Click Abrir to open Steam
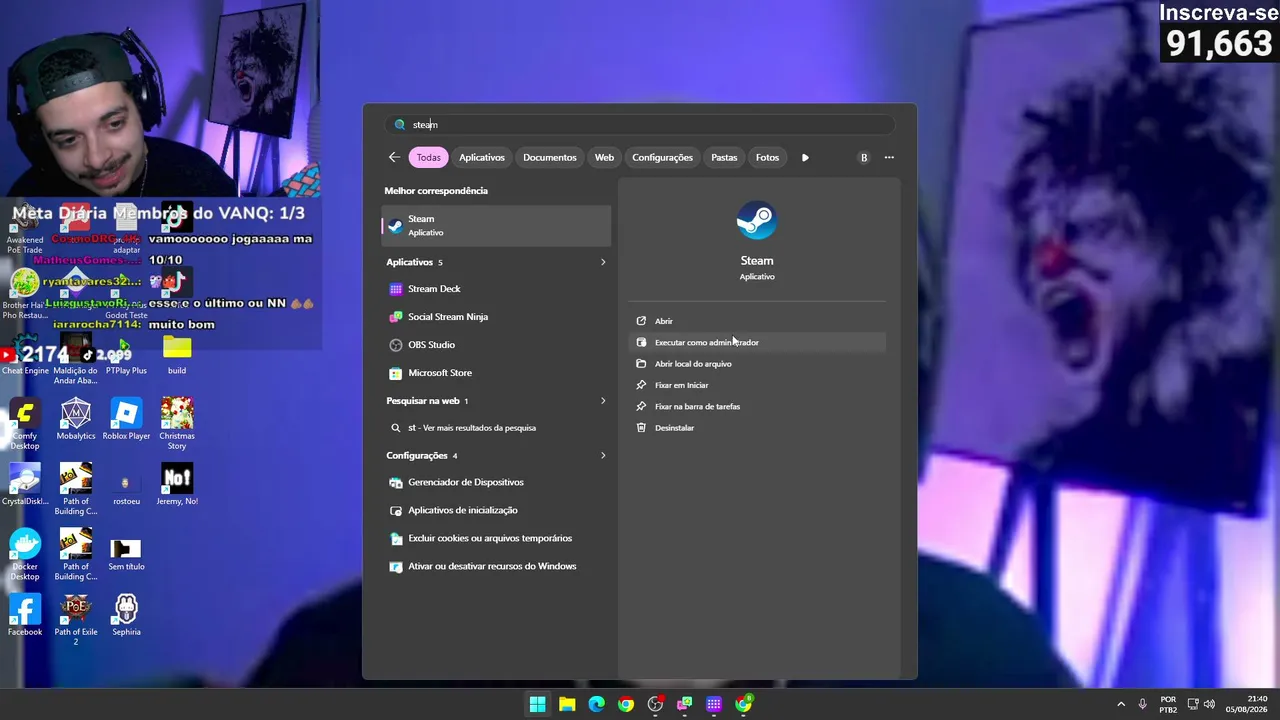 coord(757,321)
